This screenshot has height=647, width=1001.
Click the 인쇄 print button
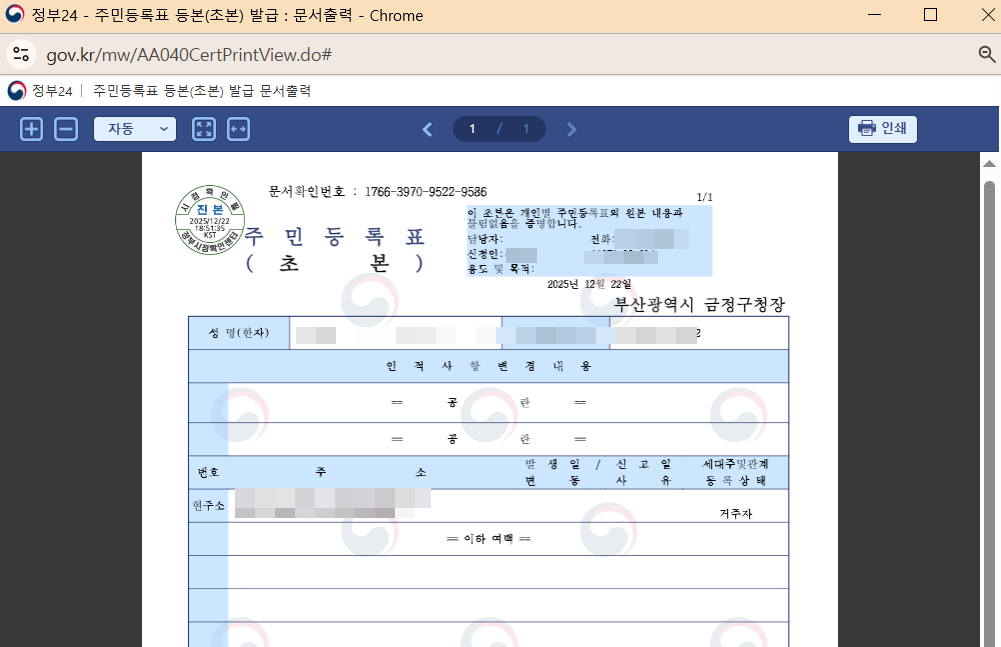[x=883, y=128]
